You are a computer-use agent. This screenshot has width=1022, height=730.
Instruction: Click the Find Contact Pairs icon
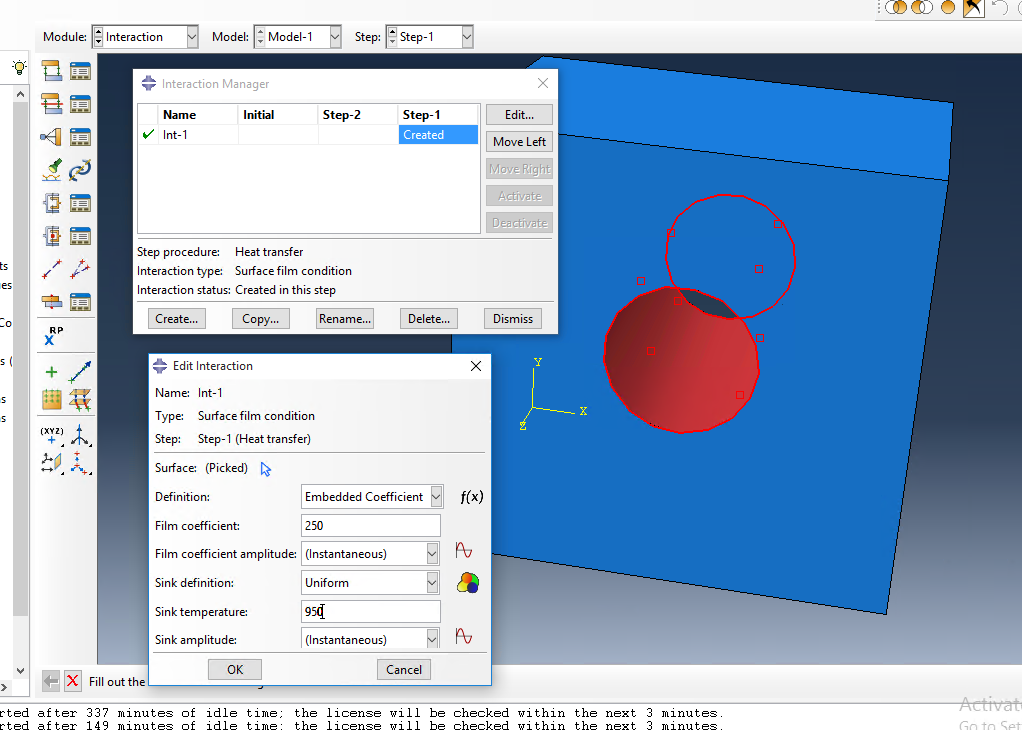pyautogui.click(x=52, y=170)
